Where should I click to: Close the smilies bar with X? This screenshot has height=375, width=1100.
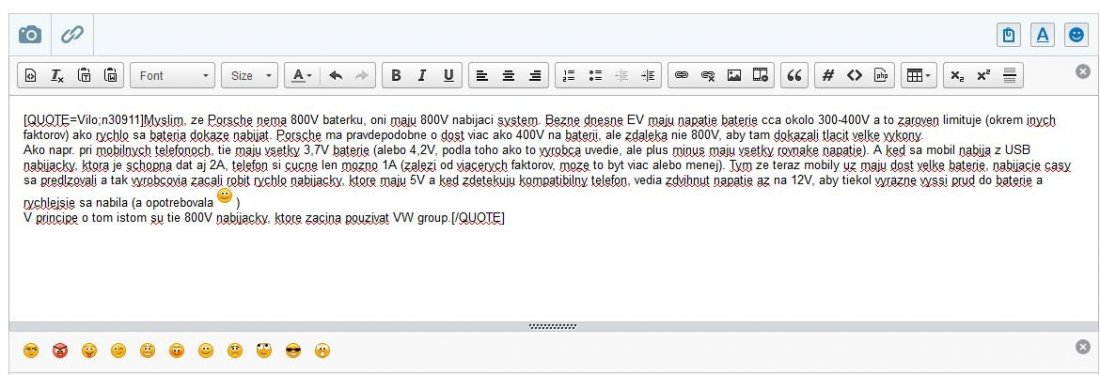coord(1083,346)
